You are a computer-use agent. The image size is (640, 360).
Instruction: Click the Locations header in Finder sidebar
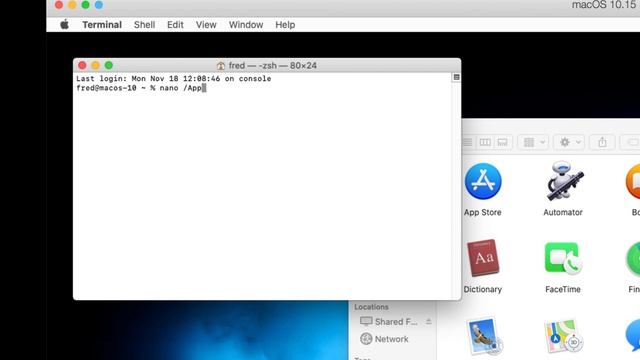point(371,307)
